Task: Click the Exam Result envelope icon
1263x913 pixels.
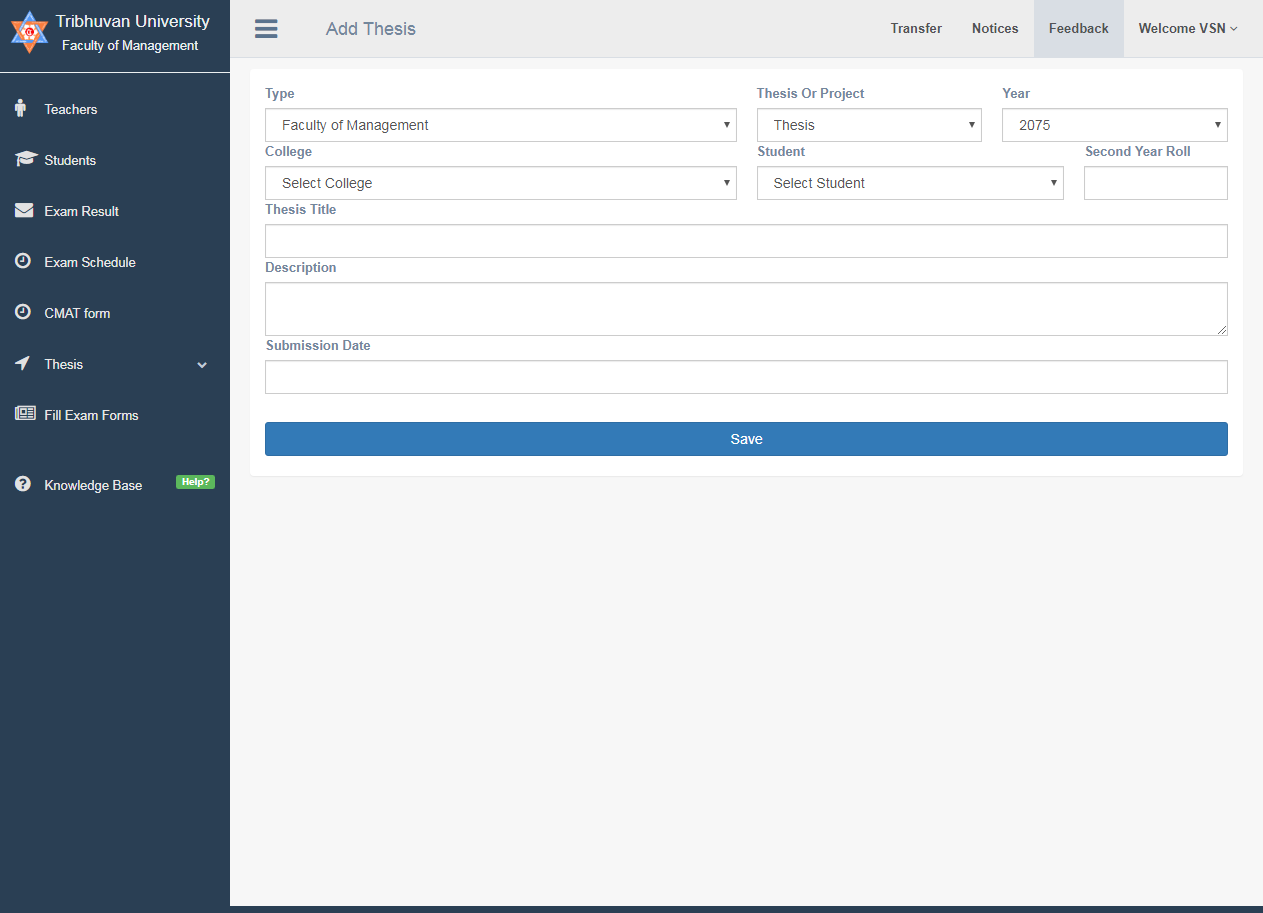Action: pos(24,210)
